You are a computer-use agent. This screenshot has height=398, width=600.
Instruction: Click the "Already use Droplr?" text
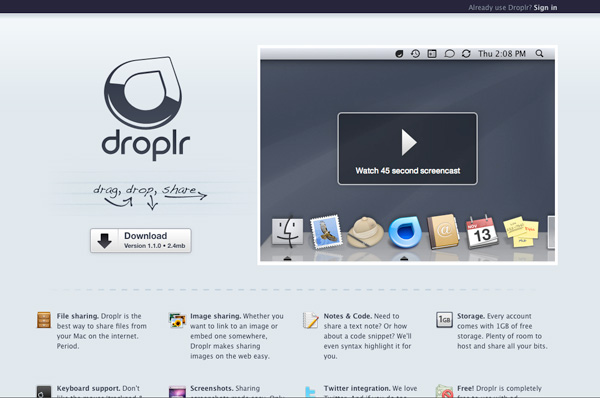point(500,7)
